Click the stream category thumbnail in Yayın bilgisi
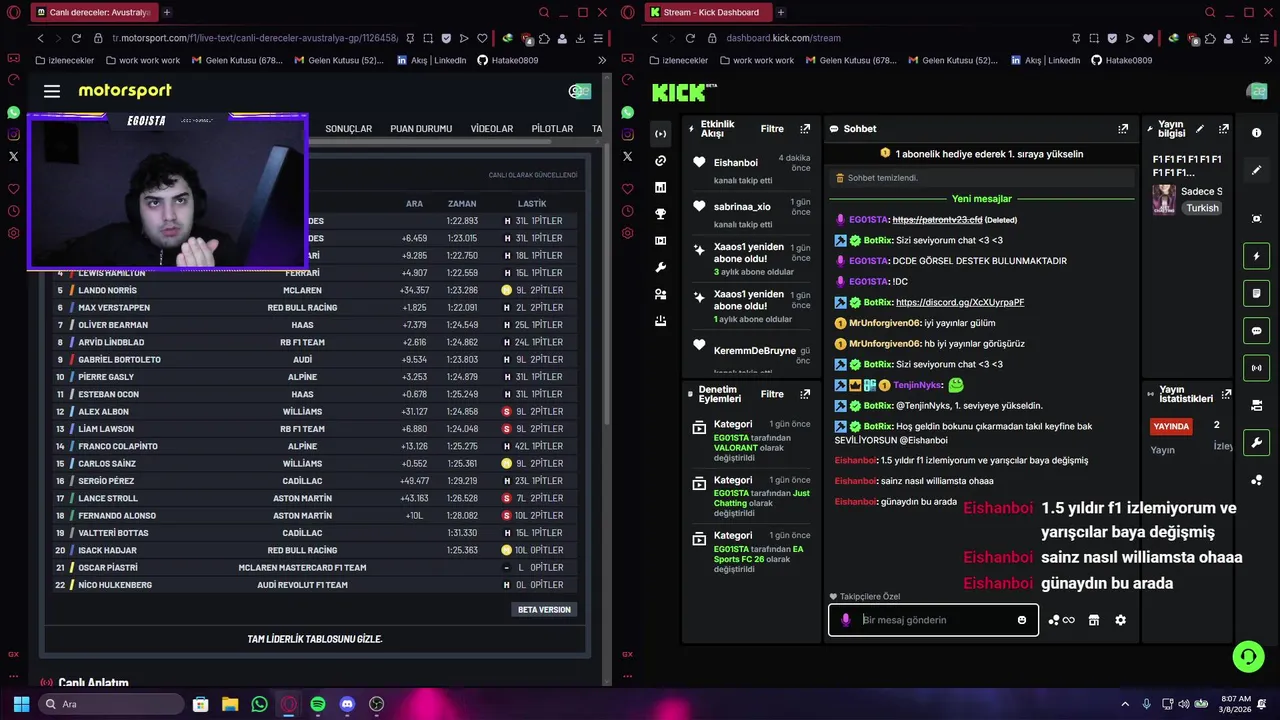This screenshot has width=1280, height=720. [1164, 199]
